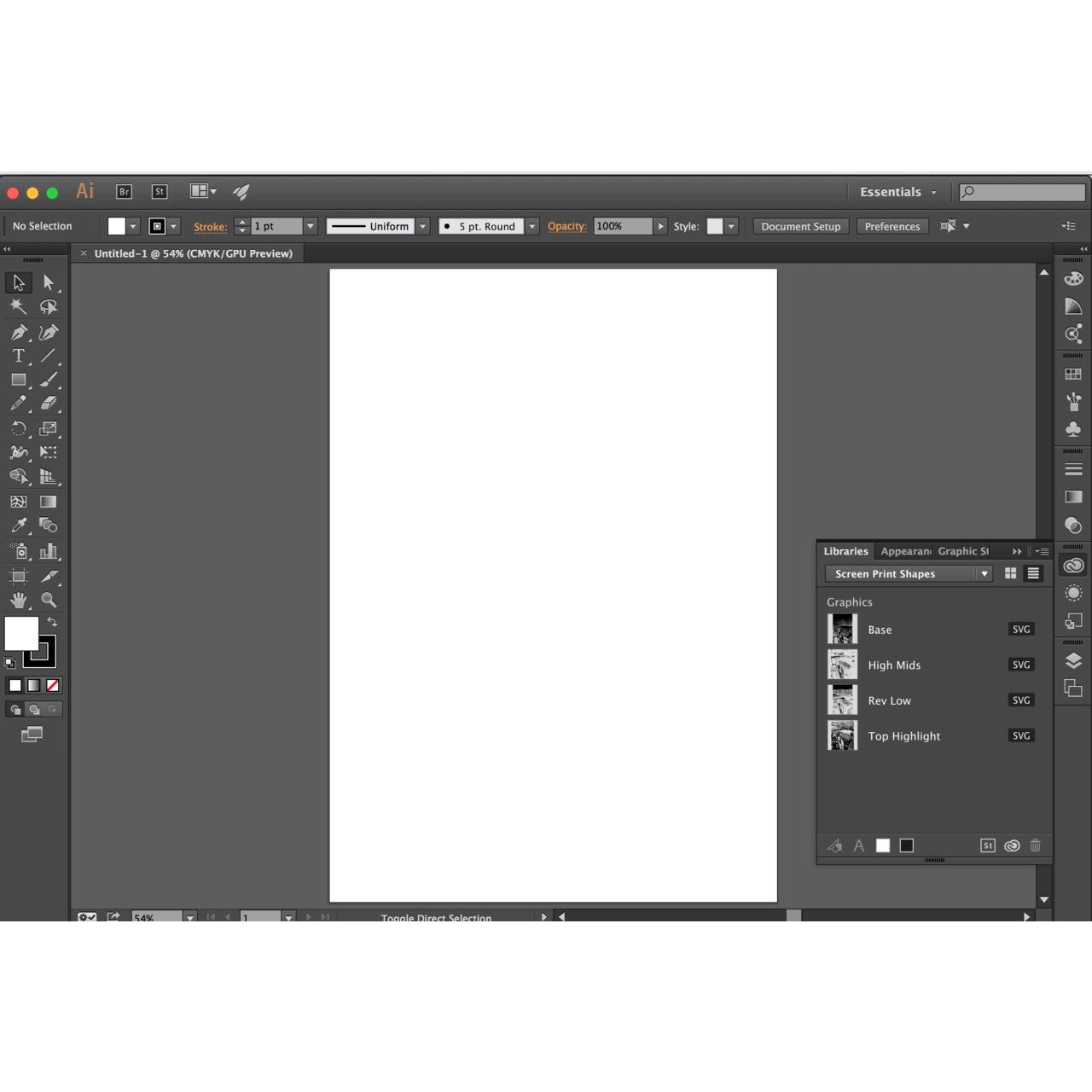Click the Opacity label link
This screenshot has height=1092, width=1092.
pos(567,226)
